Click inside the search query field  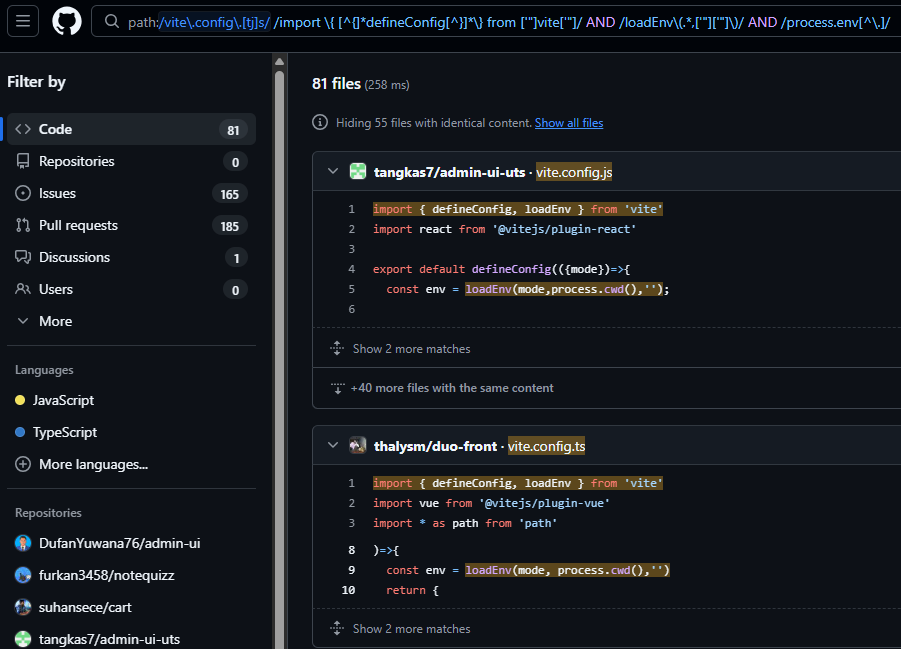pos(500,22)
